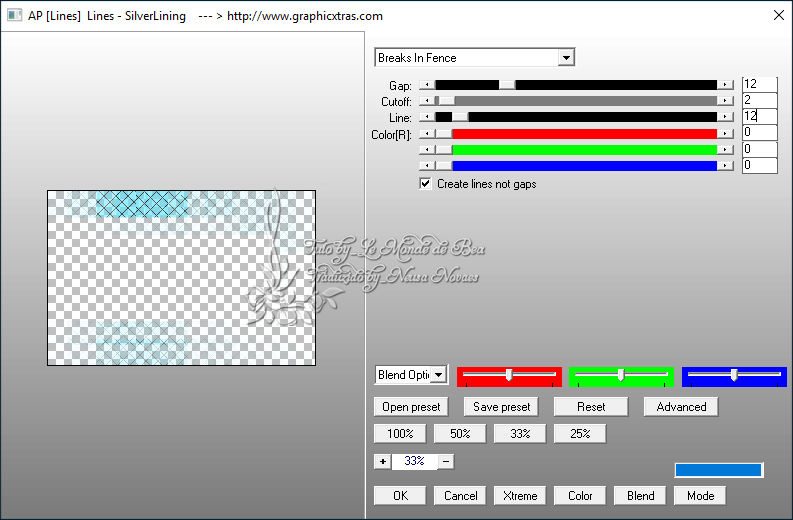Image resolution: width=793 pixels, height=520 pixels.
Task: Click the Blend button
Action: pyautogui.click(x=640, y=496)
